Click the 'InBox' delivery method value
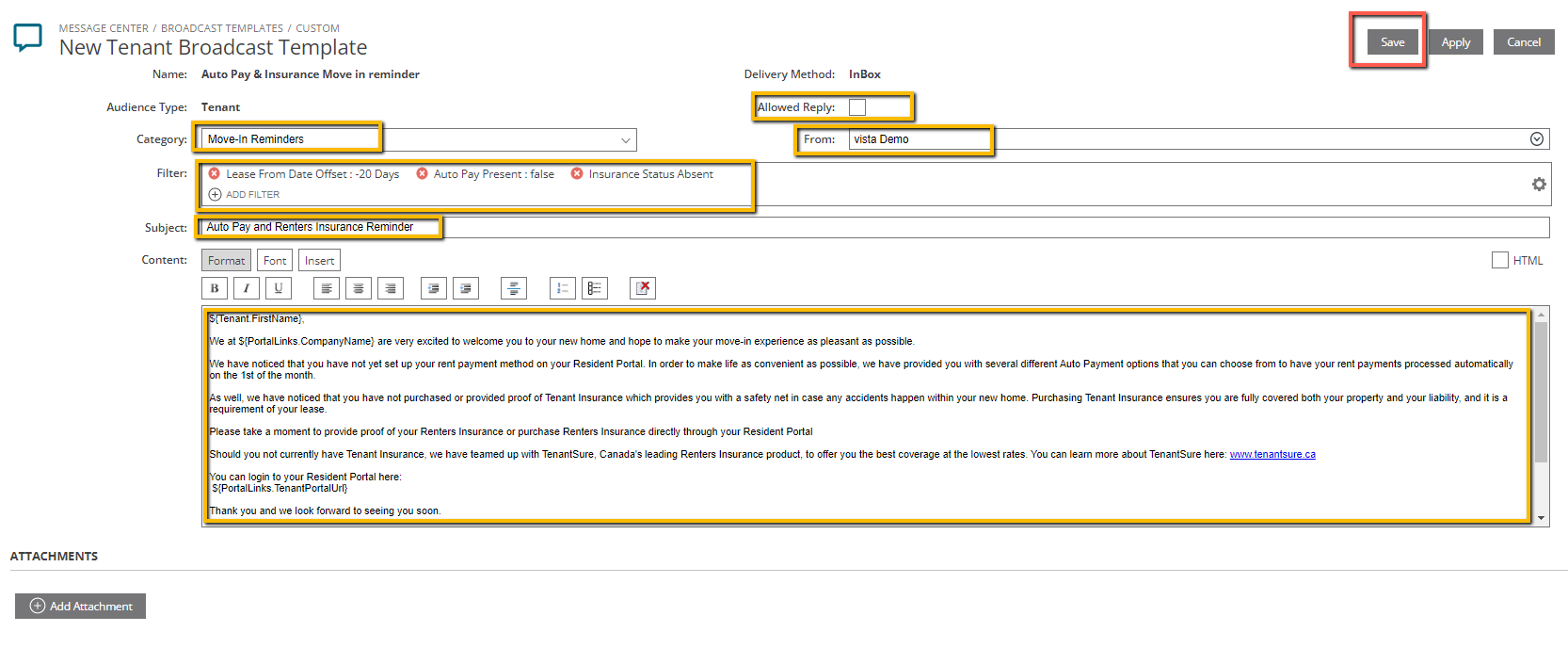The height and width of the screenshot is (648, 1568). 865,74
